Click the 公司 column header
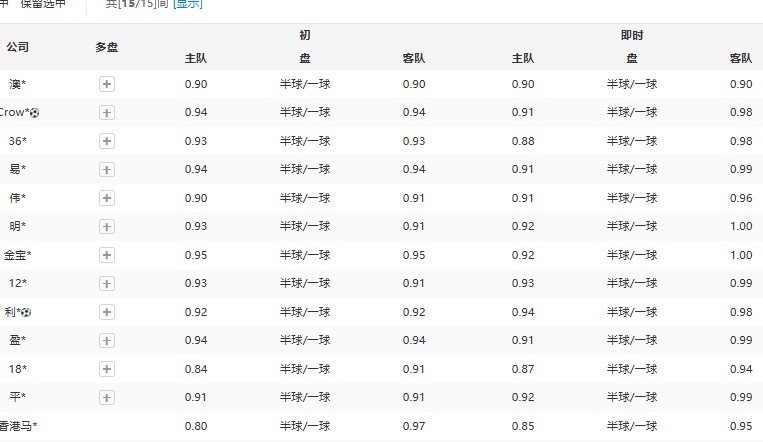 (17, 47)
